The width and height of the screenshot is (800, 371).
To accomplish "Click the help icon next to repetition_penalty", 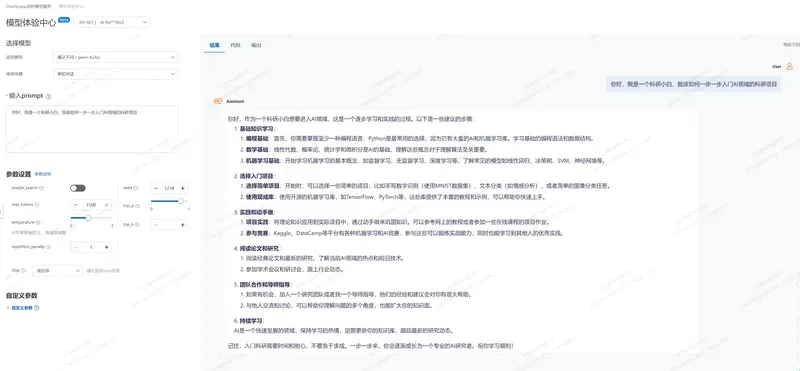I will [x=49, y=247].
